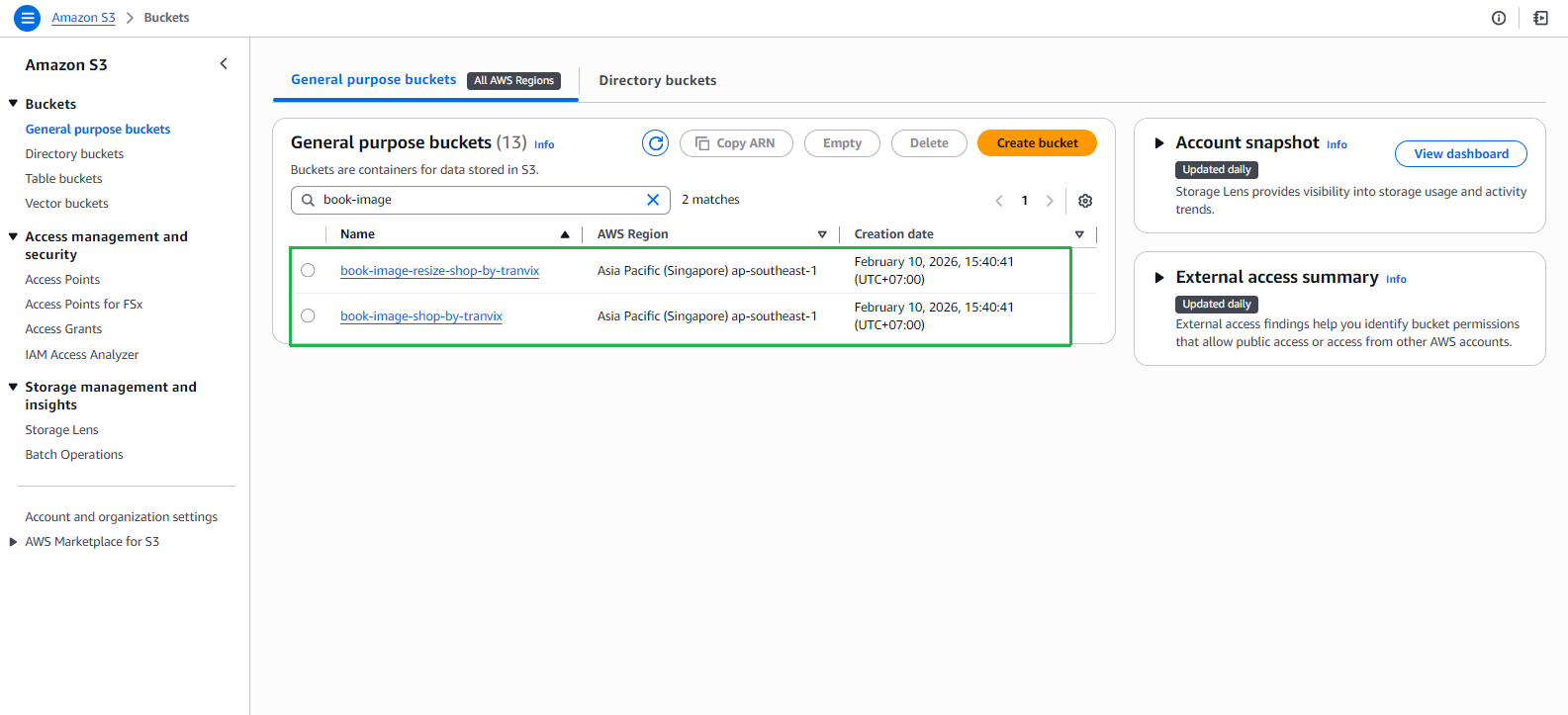Open Account and organization settings

pos(121,517)
